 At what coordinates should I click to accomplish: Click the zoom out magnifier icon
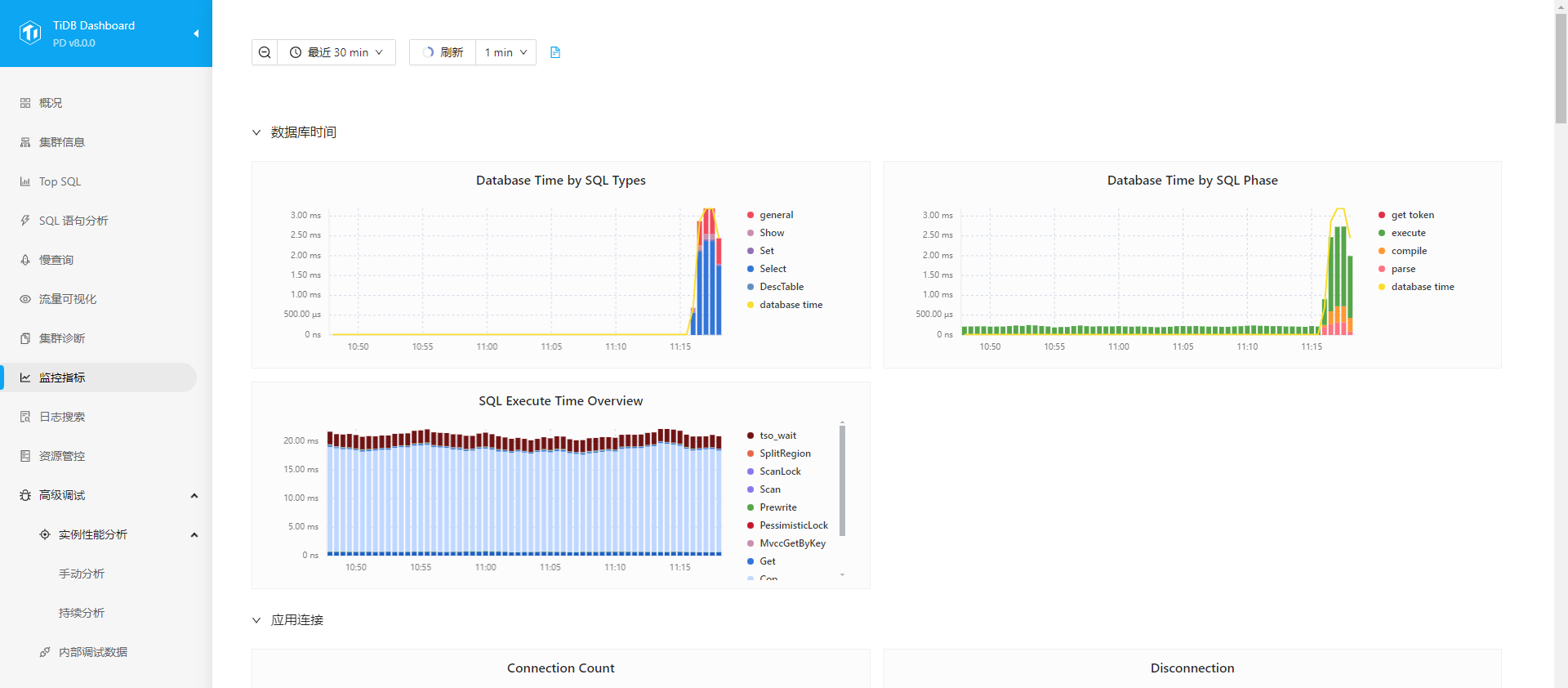click(265, 52)
